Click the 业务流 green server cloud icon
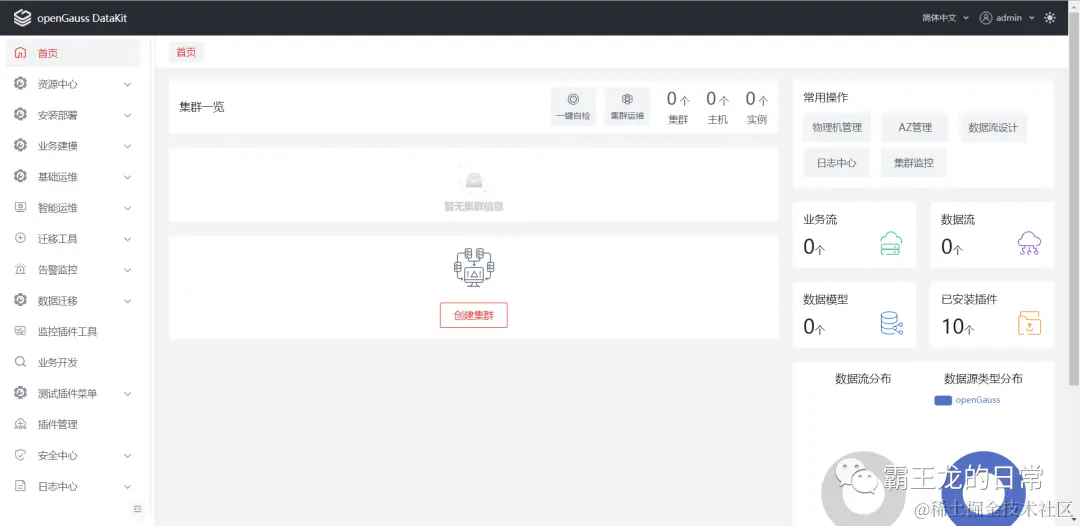 pyautogui.click(x=891, y=244)
